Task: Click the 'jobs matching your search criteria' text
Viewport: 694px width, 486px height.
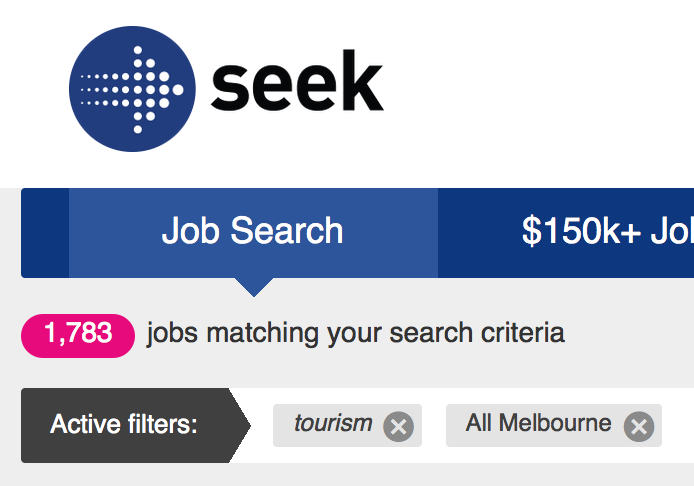Action: (355, 333)
